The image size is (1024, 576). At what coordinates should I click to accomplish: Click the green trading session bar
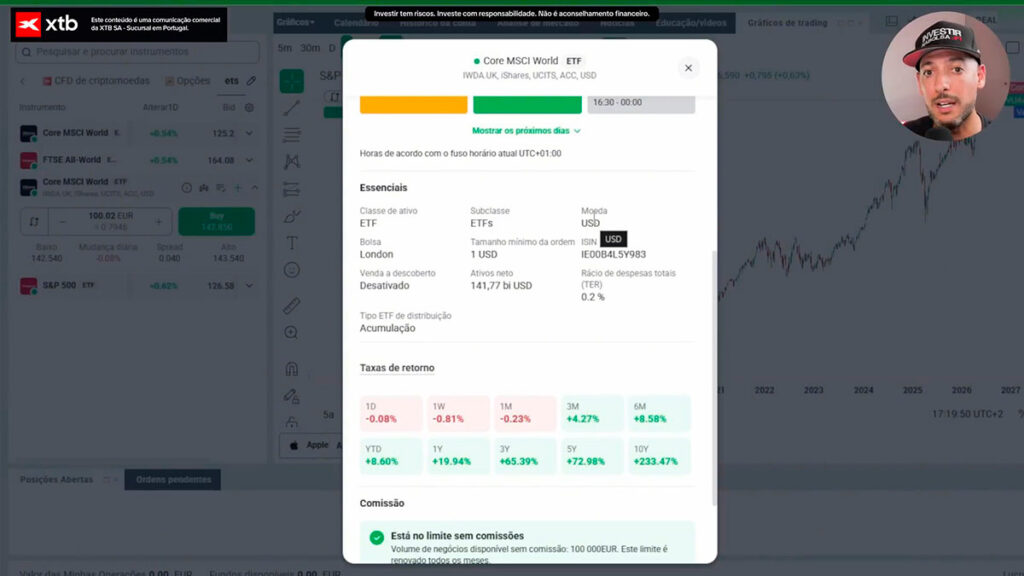point(527,104)
